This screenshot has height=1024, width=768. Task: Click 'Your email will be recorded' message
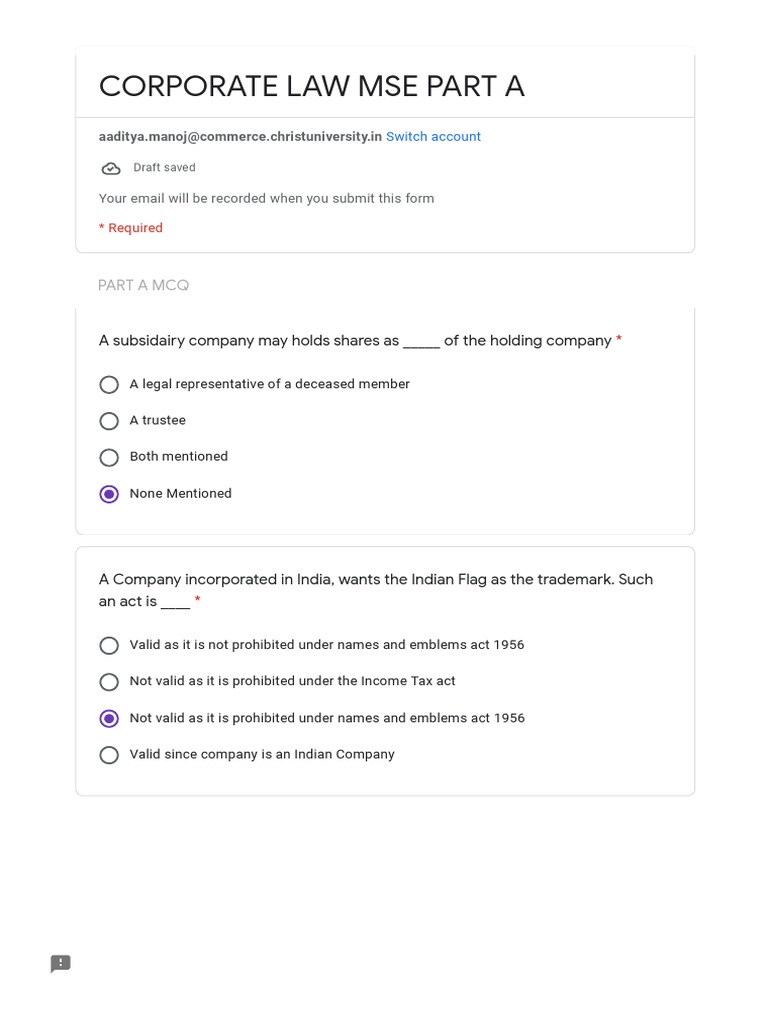click(x=266, y=199)
